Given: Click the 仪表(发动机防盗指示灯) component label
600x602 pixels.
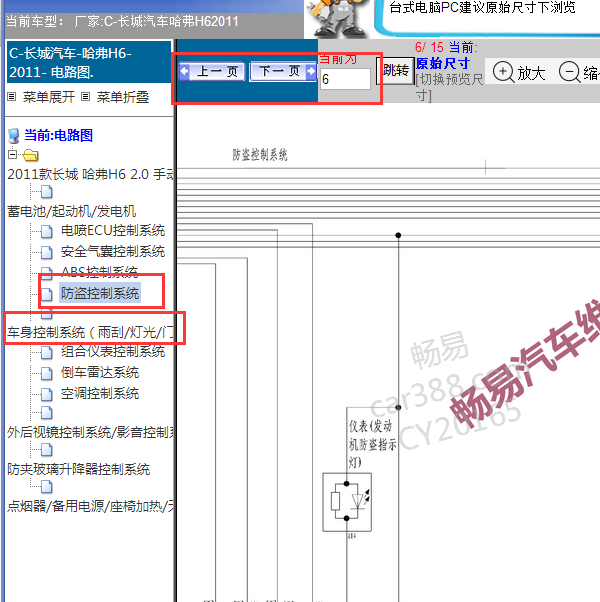Looking at the screenshot, I should [372, 443].
